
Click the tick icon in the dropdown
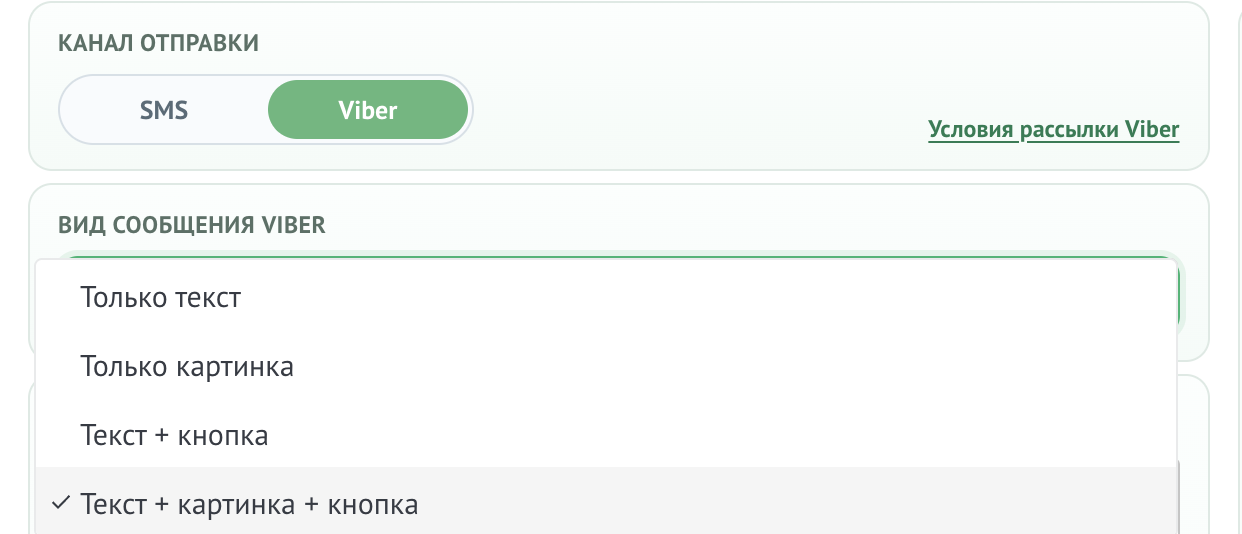coord(60,504)
